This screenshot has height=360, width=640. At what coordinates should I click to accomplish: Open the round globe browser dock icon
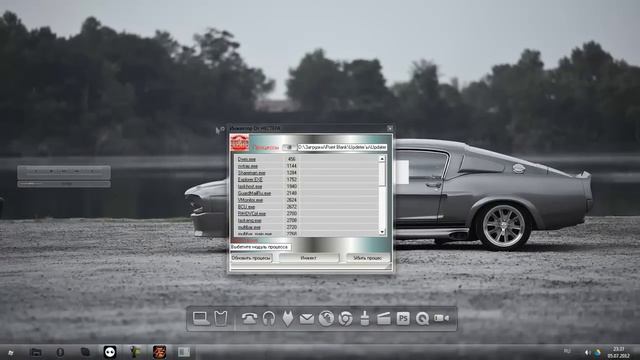pos(326,318)
